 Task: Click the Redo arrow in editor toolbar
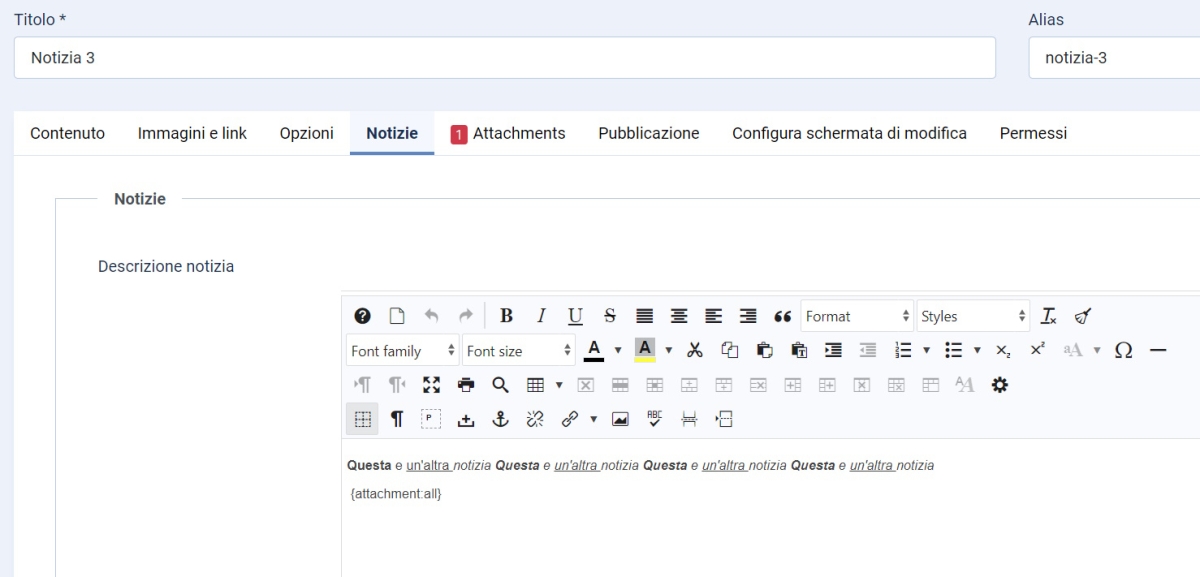click(x=465, y=316)
